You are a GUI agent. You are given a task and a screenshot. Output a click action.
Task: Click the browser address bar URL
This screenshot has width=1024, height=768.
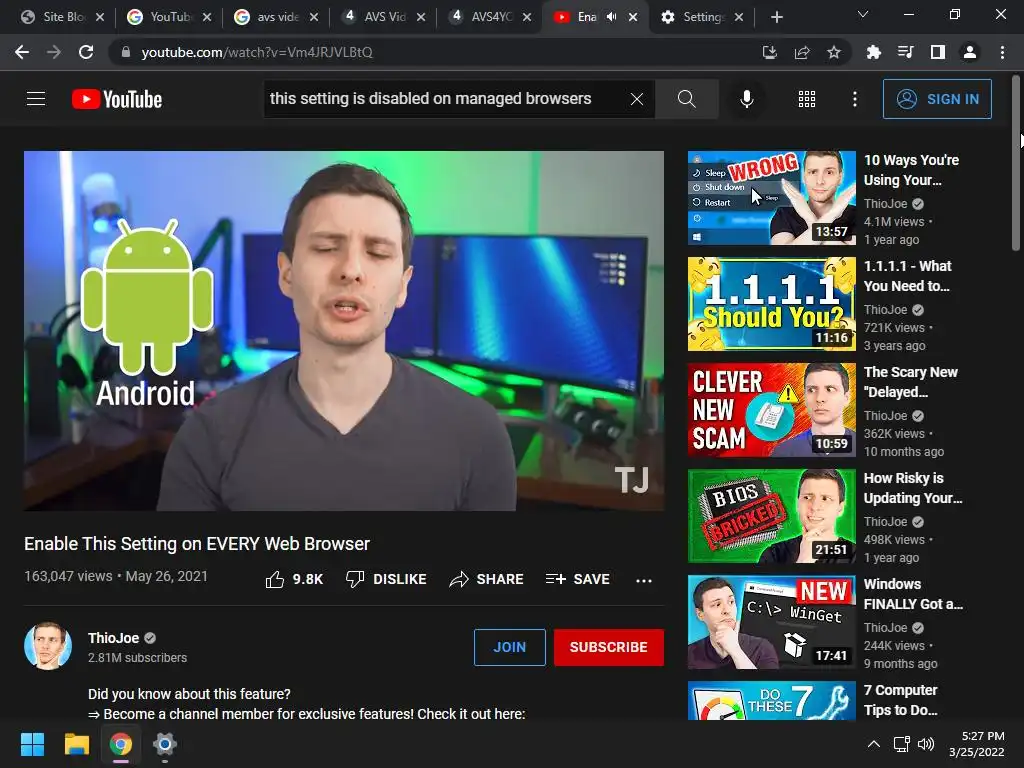coord(257,52)
